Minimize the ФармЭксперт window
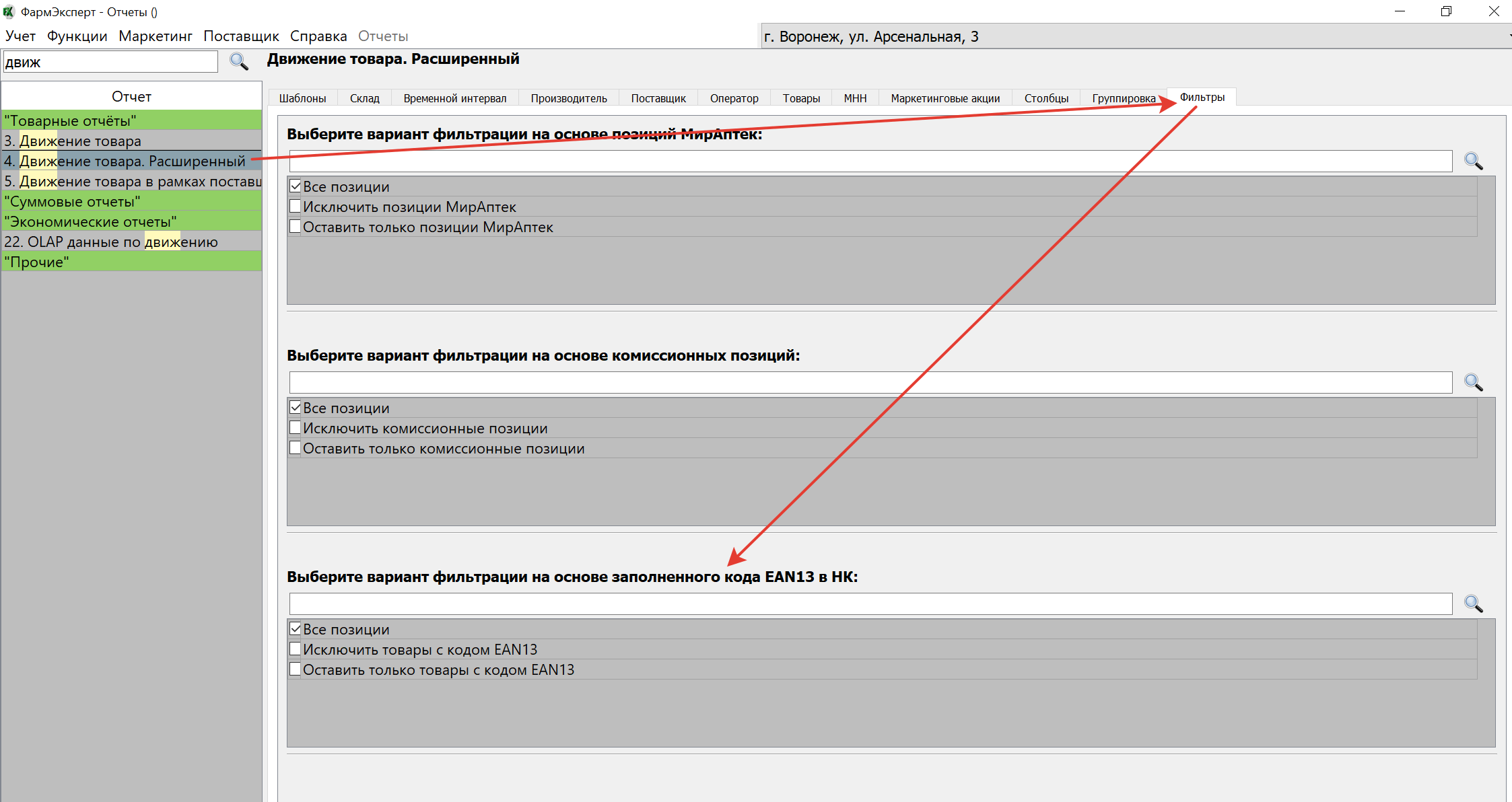 point(1400,11)
